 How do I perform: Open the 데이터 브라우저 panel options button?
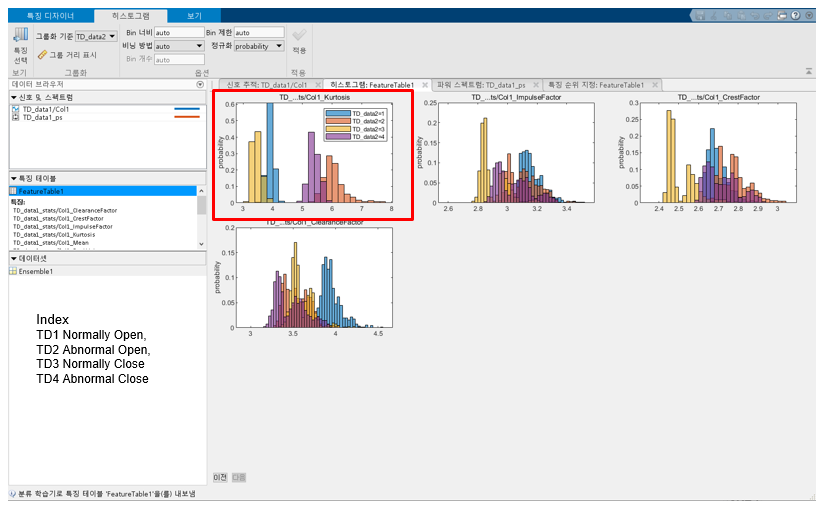pos(200,84)
